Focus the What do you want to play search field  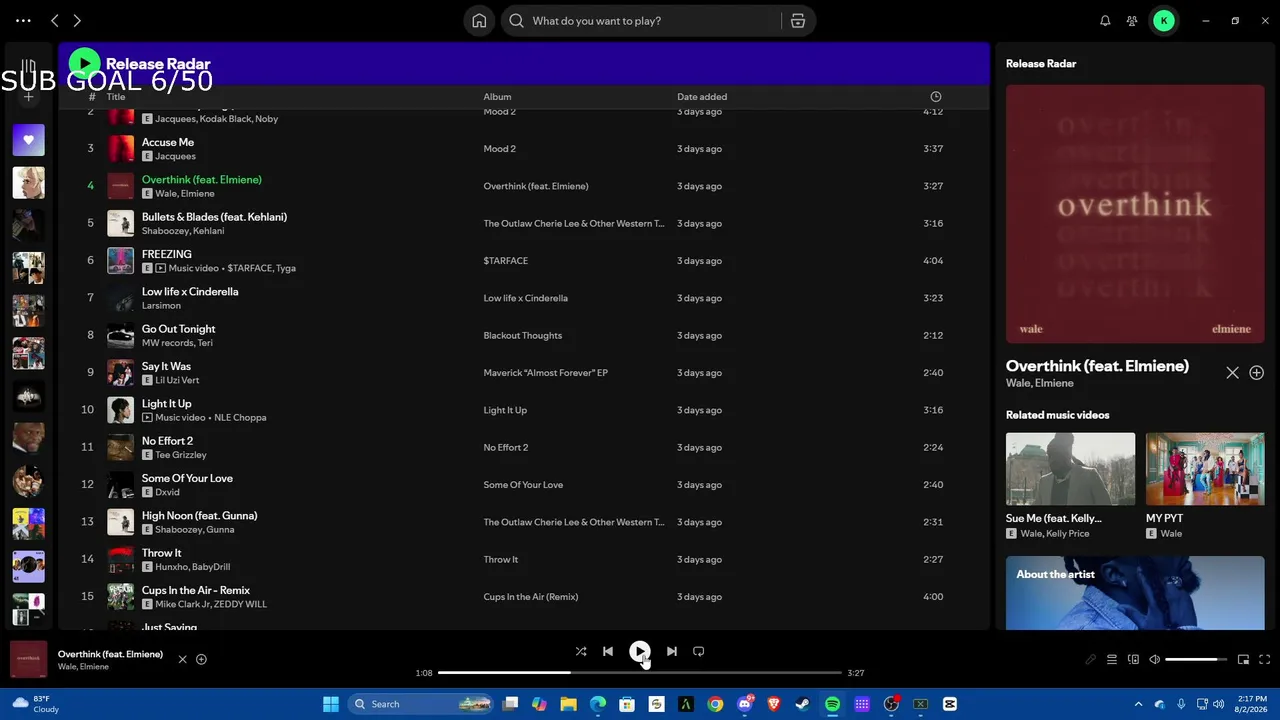pyautogui.click(x=641, y=21)
